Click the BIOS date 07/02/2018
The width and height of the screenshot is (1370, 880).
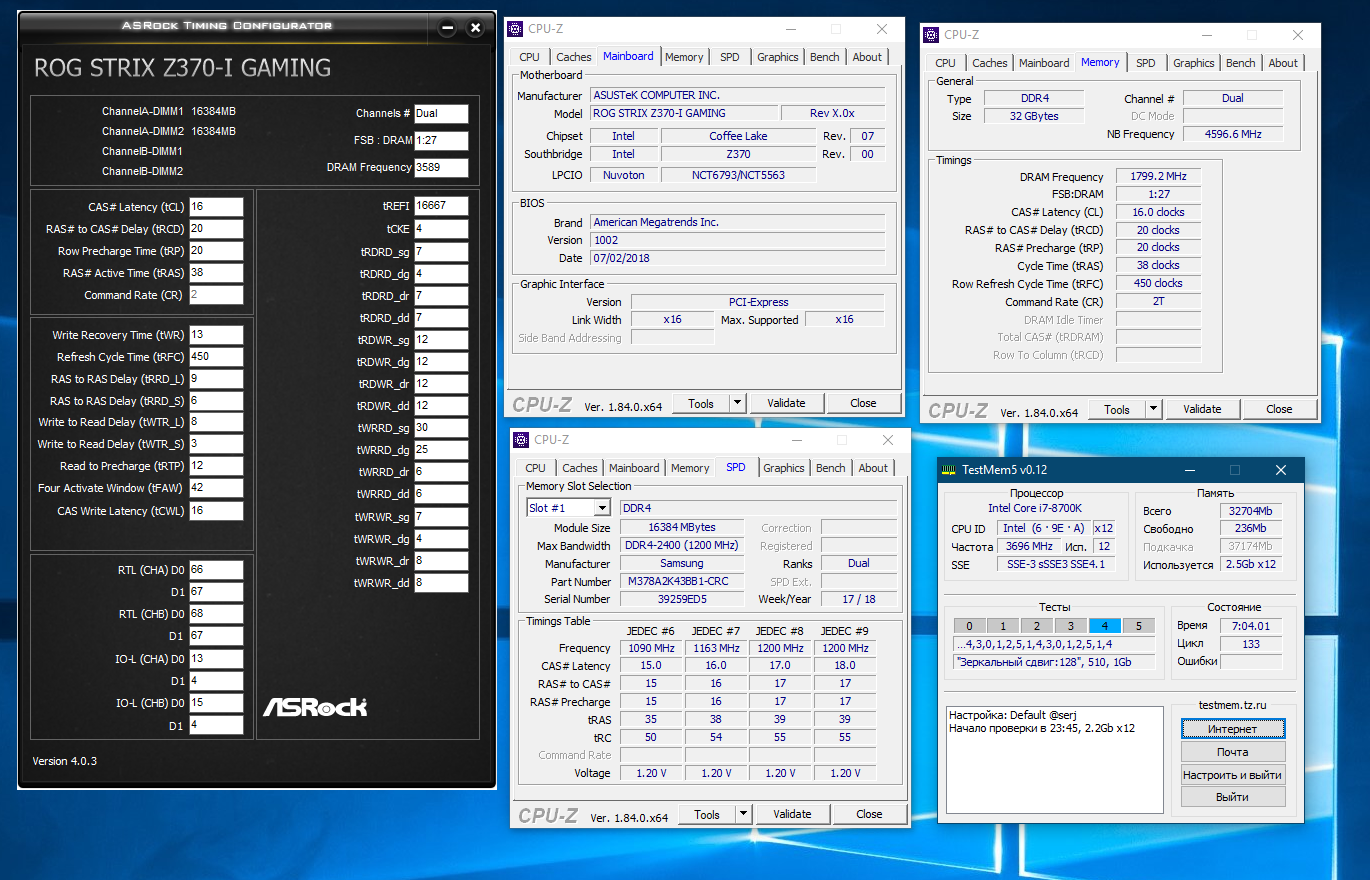(737, 259)
